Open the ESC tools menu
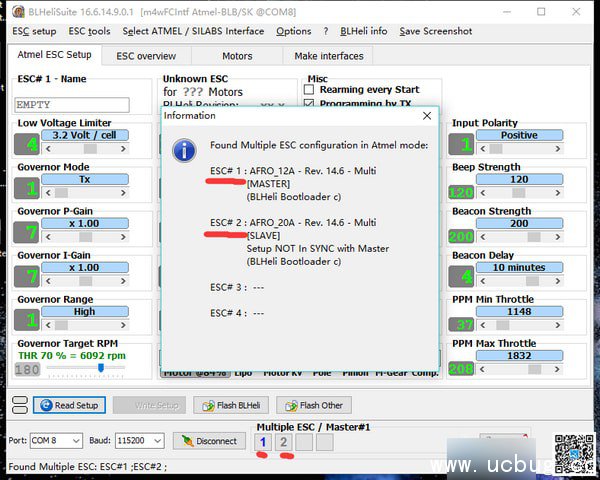Screen dimensions: 600x480 [x=89, y=31]
